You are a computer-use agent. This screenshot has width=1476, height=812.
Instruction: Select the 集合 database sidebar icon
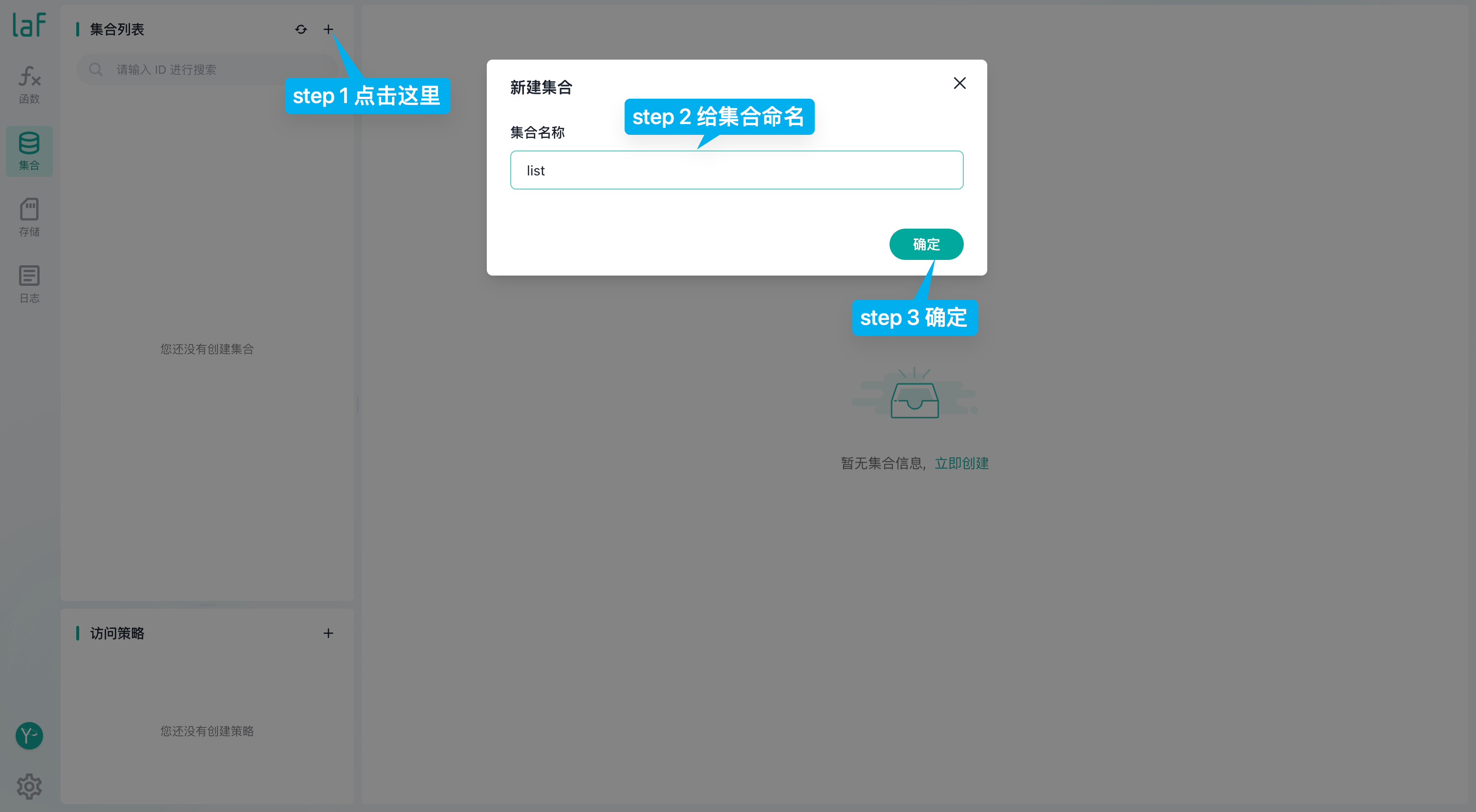[29, 150]
